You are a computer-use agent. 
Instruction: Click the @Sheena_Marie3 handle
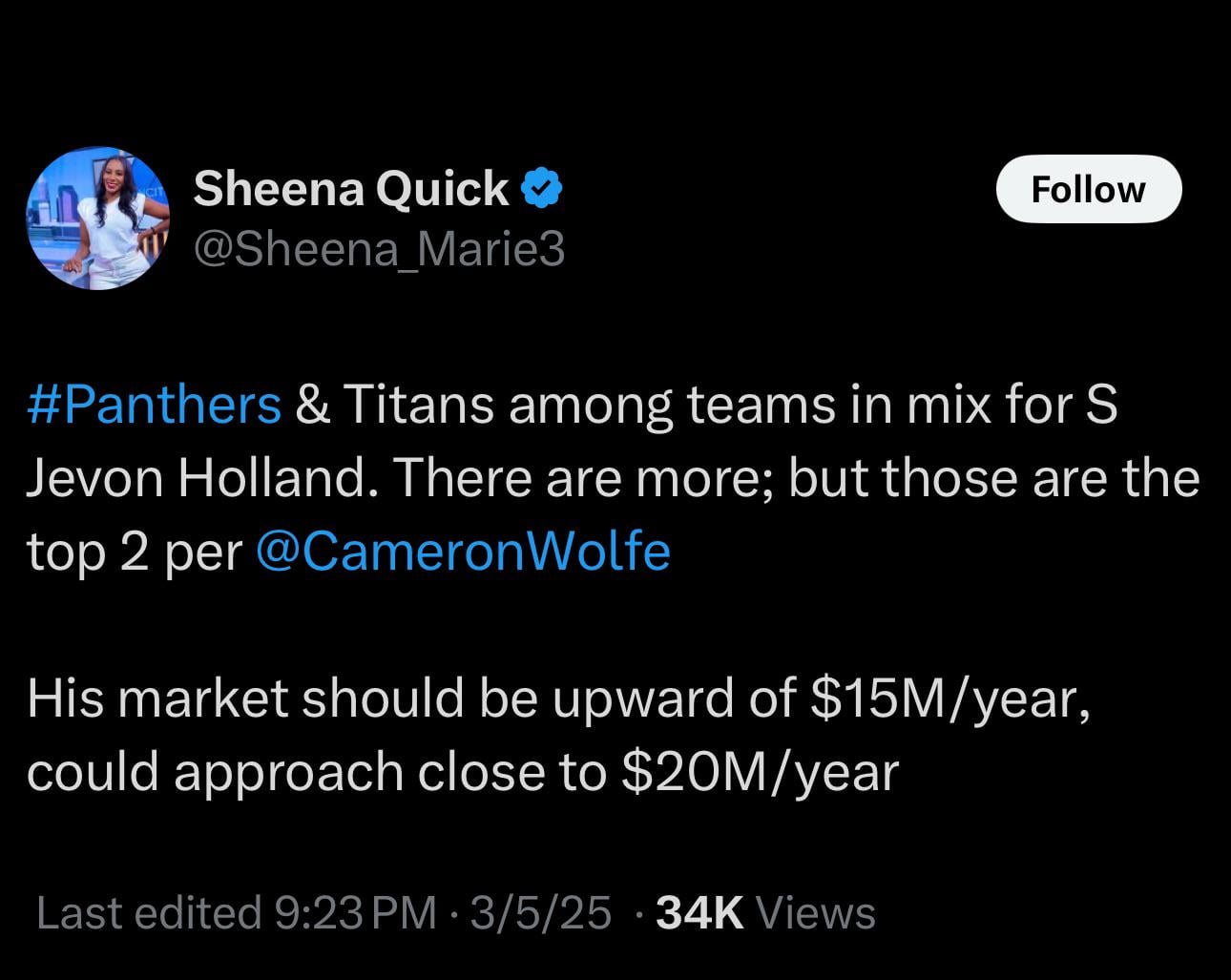pyautogui.click(x=379, y=250)
